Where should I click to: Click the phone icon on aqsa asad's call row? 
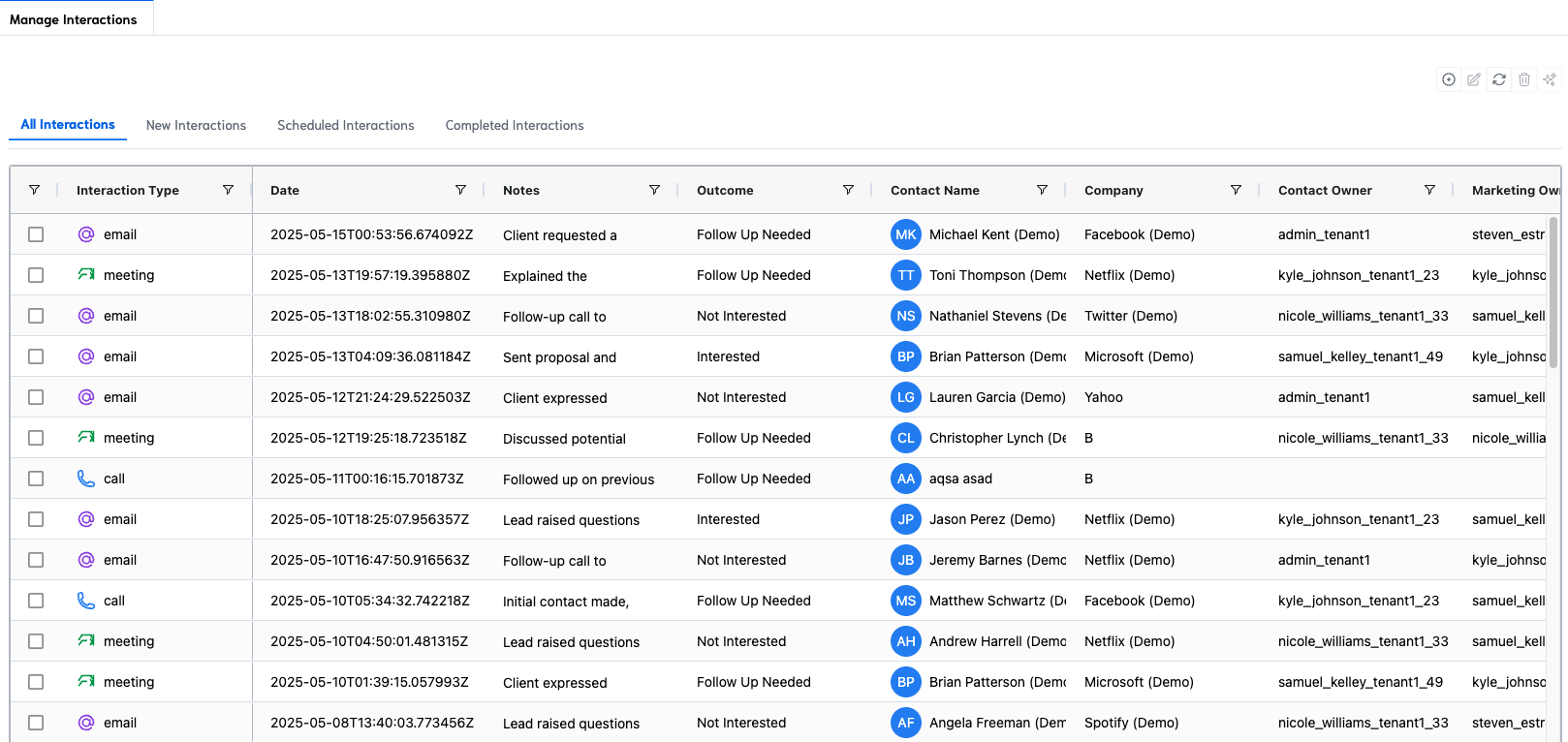click(x=86, y=479)
